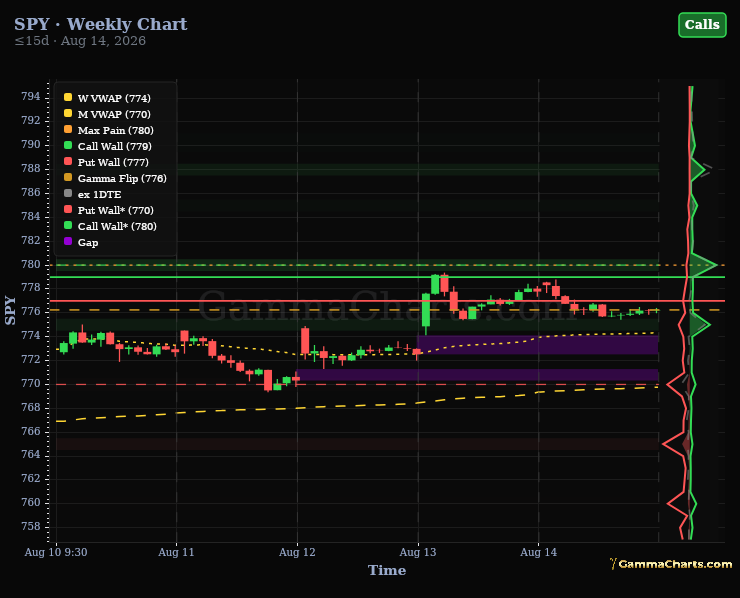Toggle the Max Pain (780) legend entry
The width and height of the screenshot is (740, 598).
click(x=109, y=130)
